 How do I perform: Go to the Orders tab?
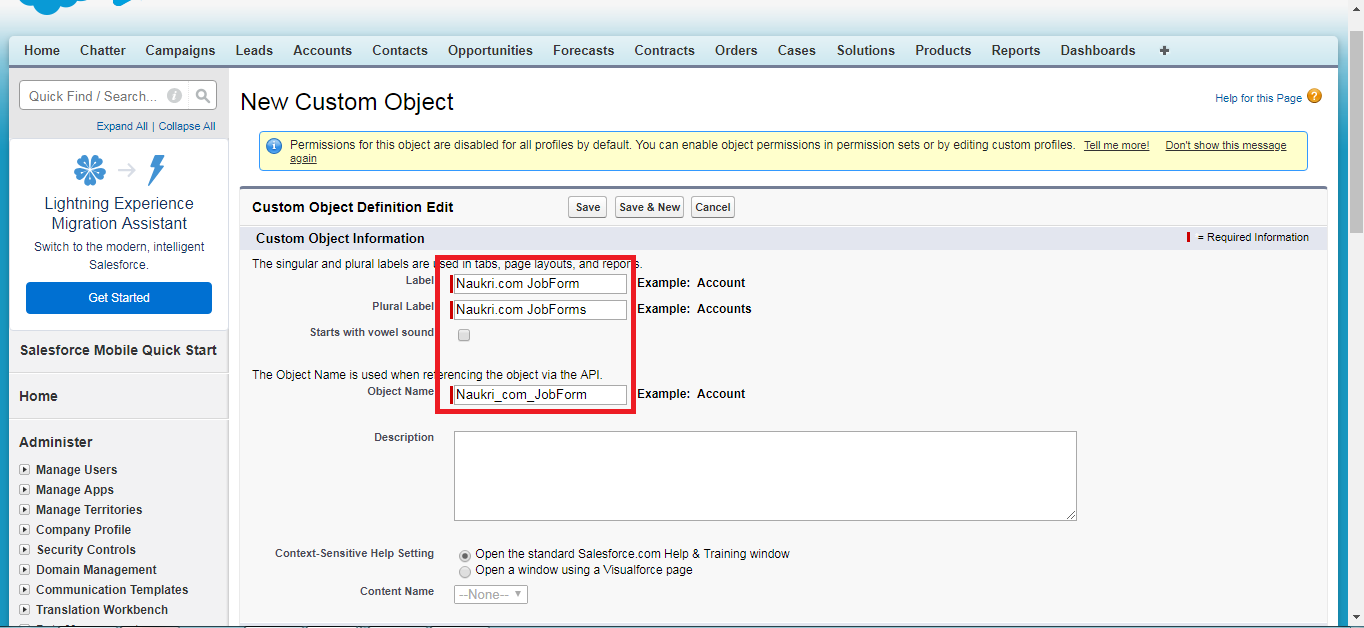click(x=736, y=50)
